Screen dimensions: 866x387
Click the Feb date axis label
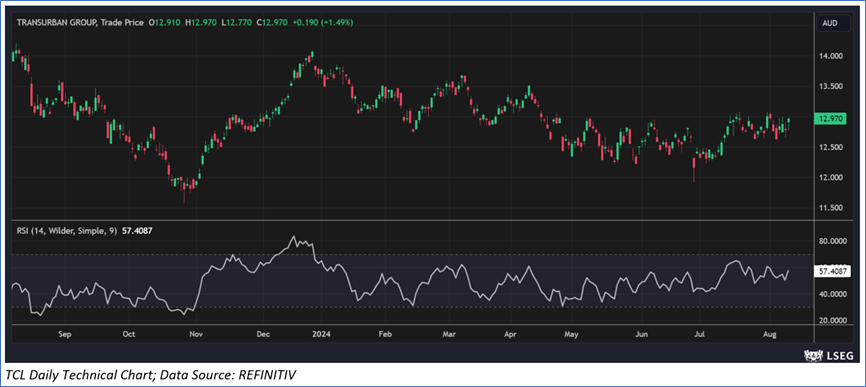click(x=386, y=335)
